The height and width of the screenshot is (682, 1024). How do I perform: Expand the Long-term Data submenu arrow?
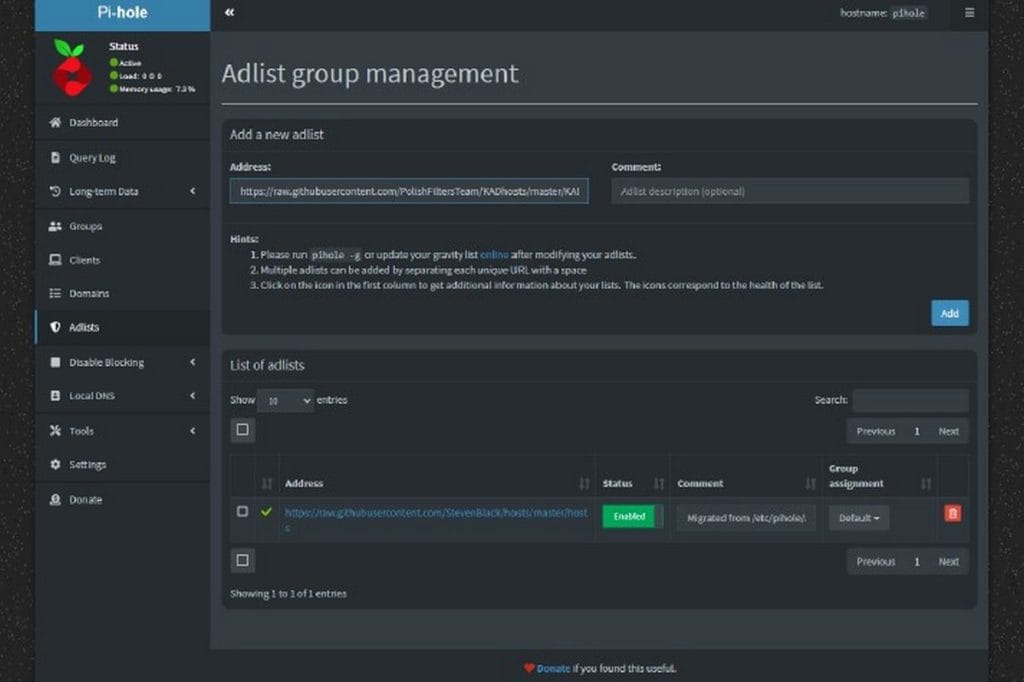(x=193, y=191)
